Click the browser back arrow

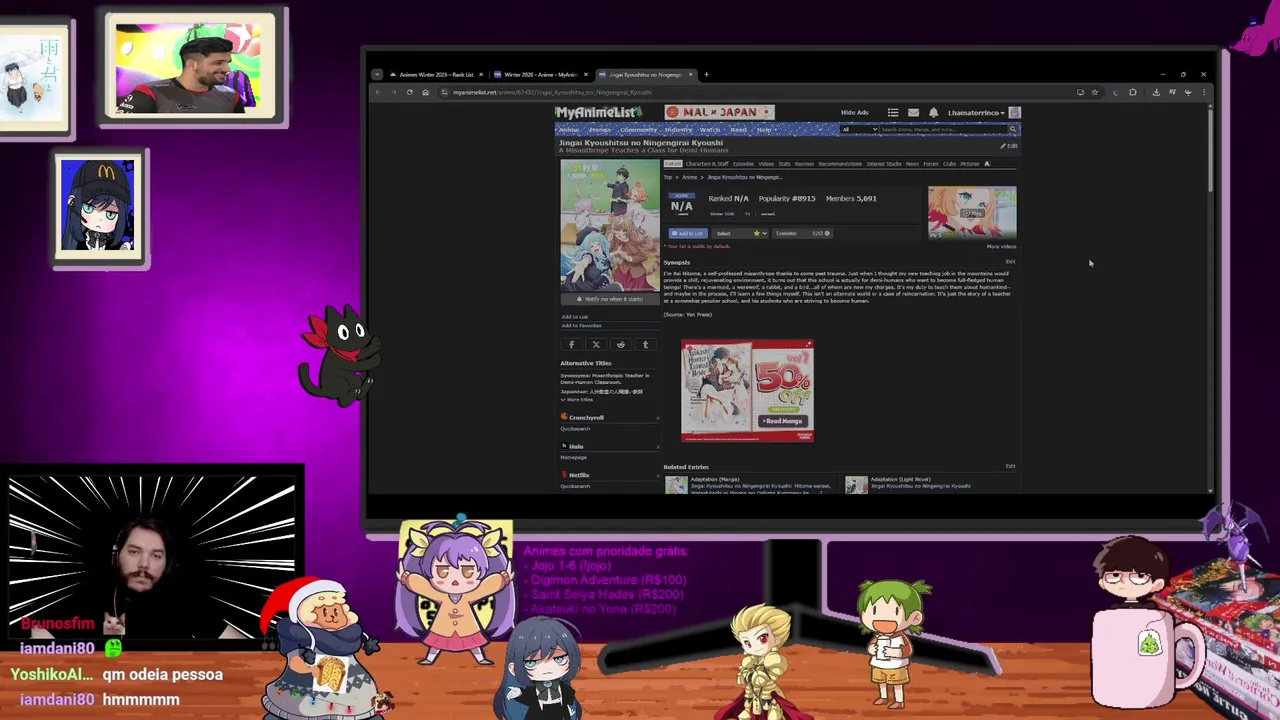click(x=378, y=92)
